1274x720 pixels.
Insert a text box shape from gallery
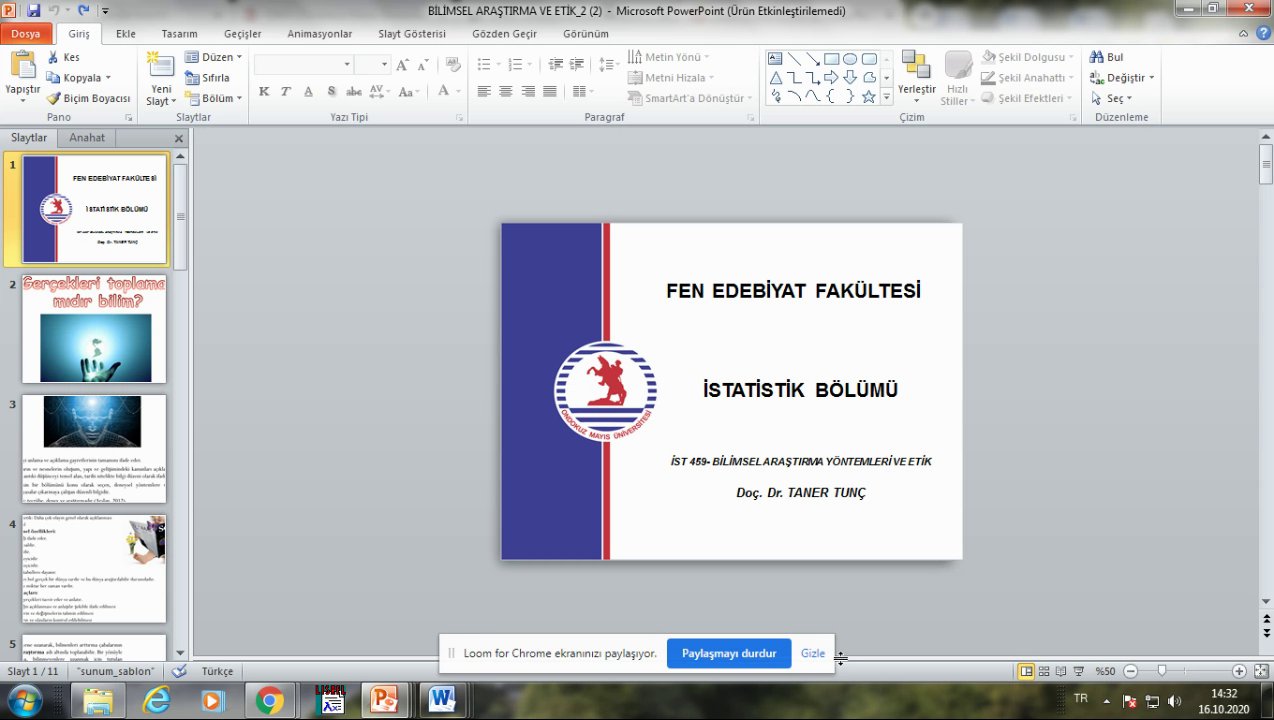(775, 59)
